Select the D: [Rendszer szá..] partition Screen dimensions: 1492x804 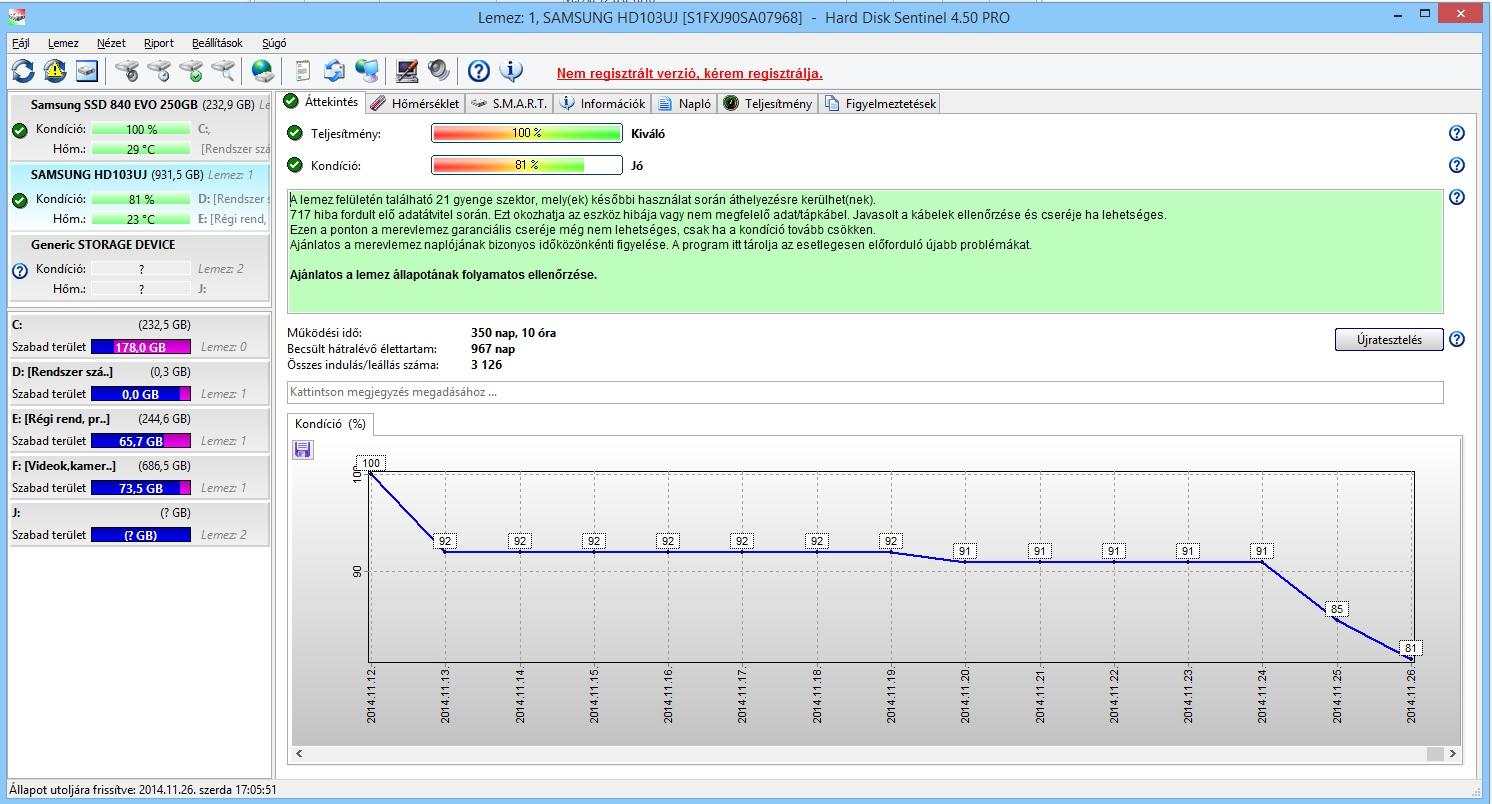(139, 383)
